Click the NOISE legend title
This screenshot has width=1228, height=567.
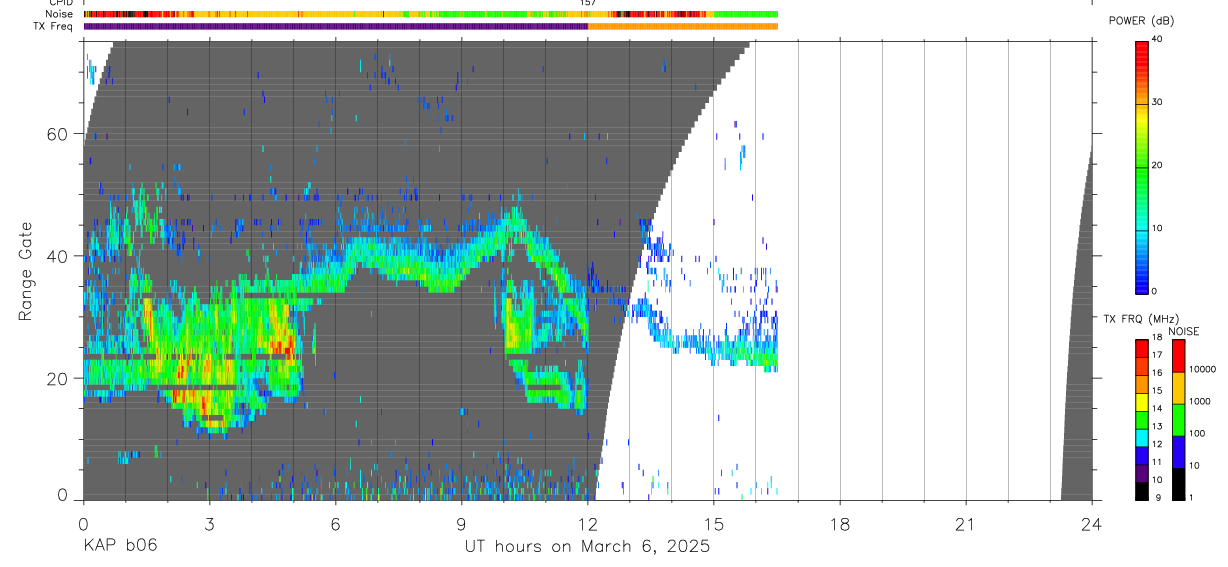(x=1184, y=331)
